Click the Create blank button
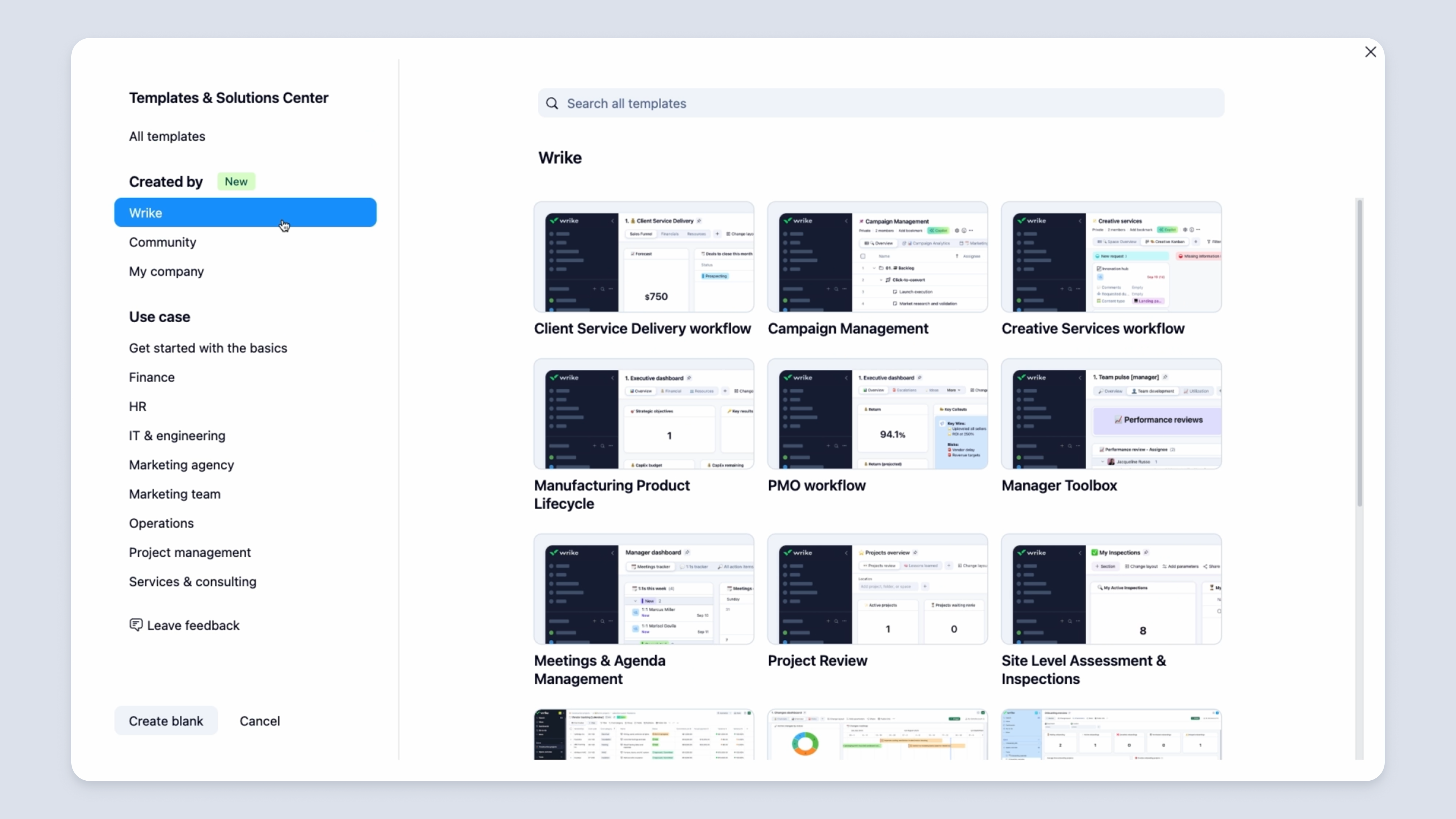This screenshot has width=1456, height=819. click(166, 721)
